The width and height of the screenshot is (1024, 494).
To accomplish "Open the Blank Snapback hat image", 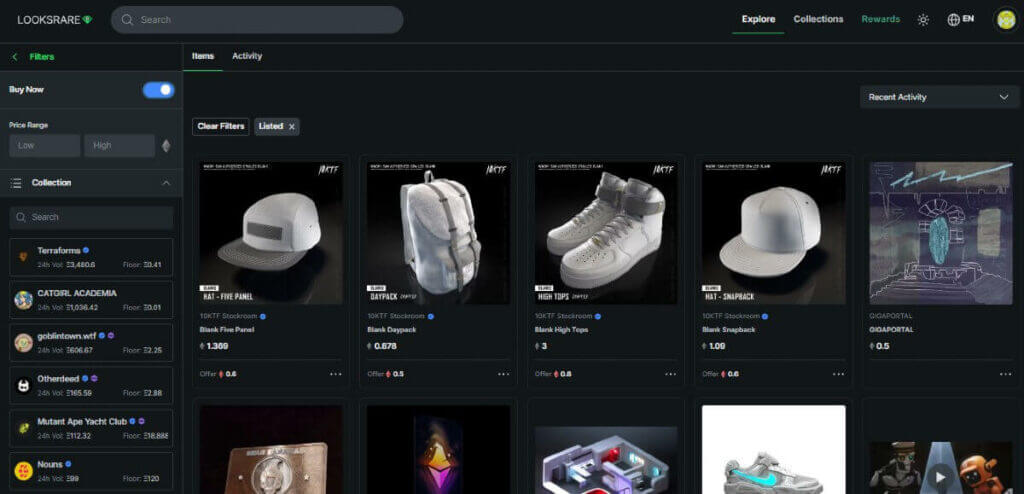I will [x=773, y=233].
